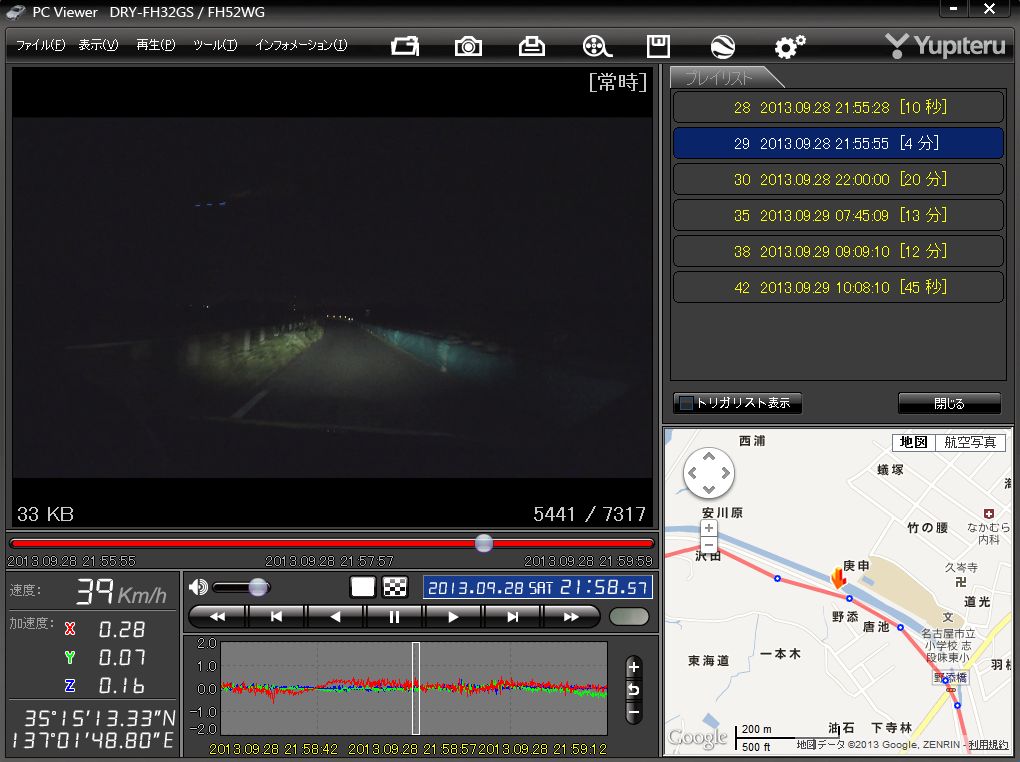Click the dashcam video frame
1020x762 pixels.
point(332,297)
